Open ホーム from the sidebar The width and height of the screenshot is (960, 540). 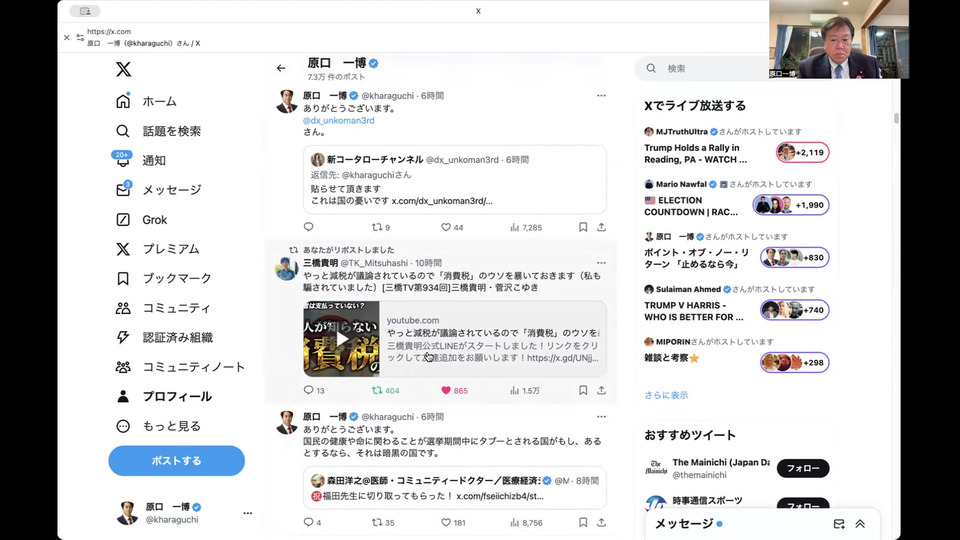point(146,101)
